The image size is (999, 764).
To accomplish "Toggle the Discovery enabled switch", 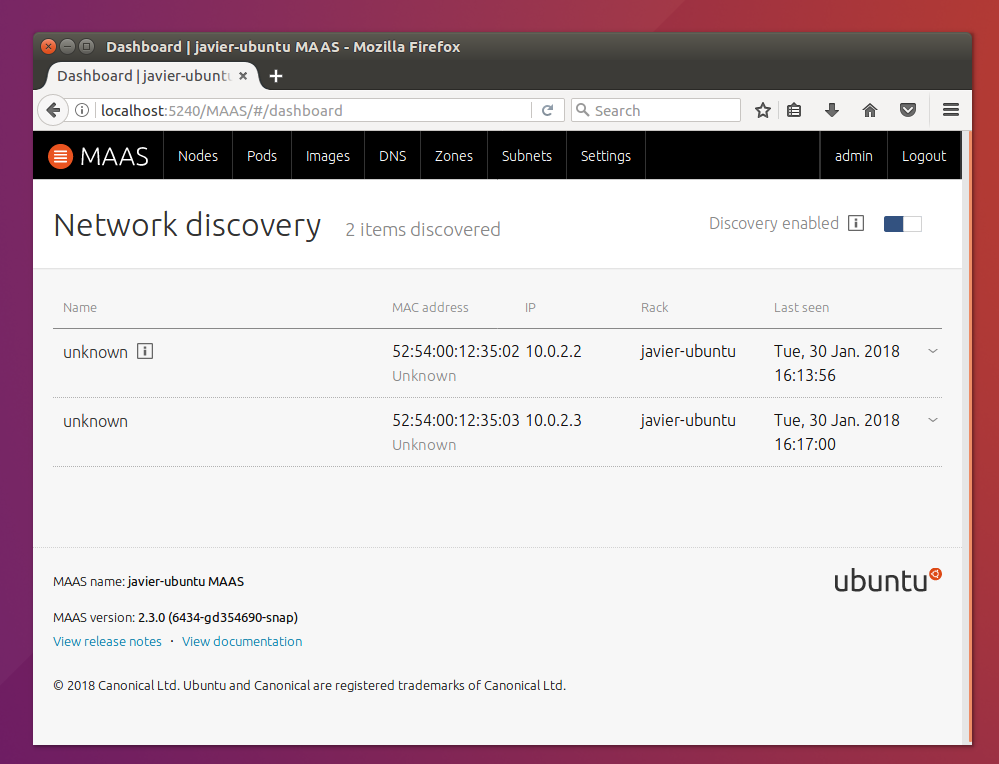I will point(903,224).
